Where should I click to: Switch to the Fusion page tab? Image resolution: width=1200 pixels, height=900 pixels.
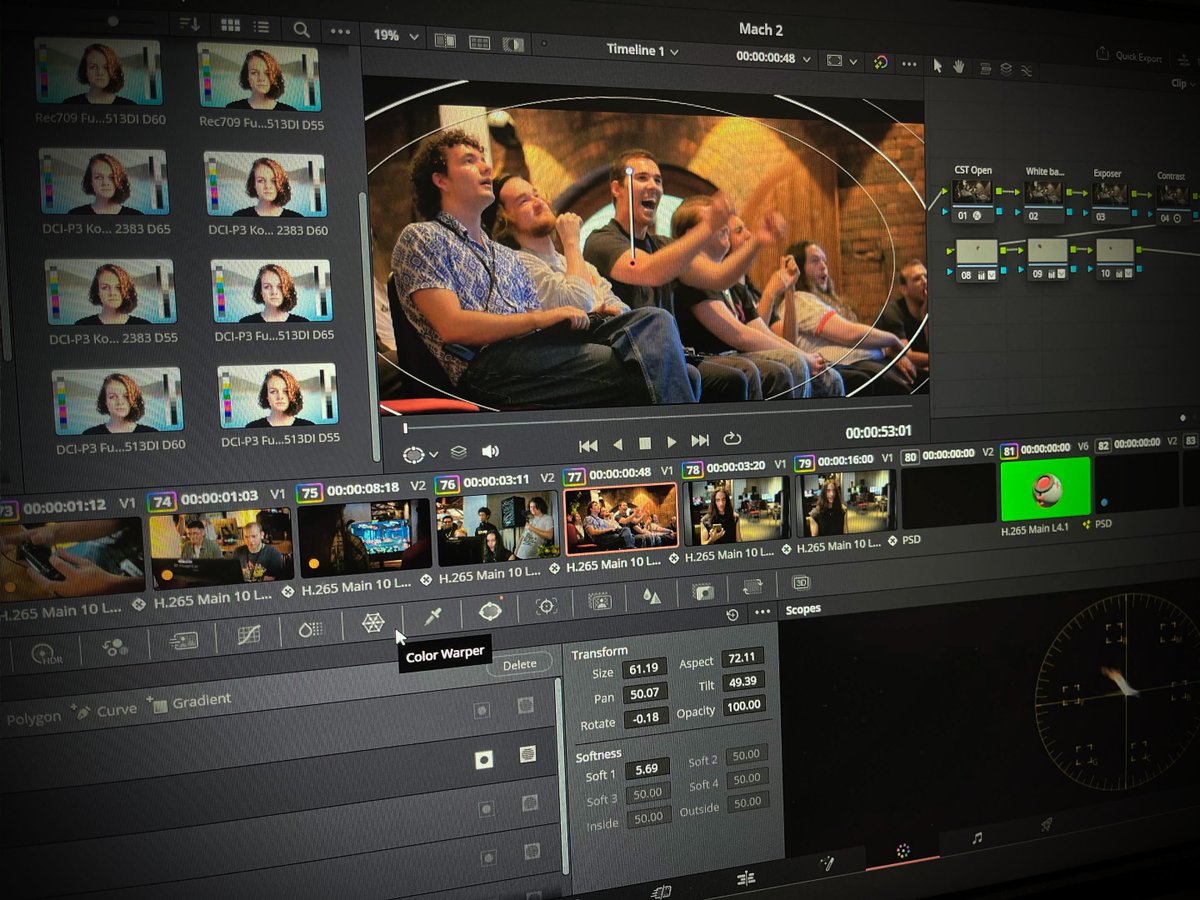click(826, 864)
